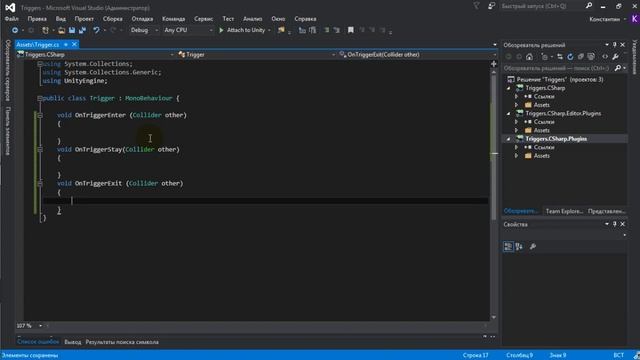This screenshot has width=640, height=360.
Task: Click the split editor handle above scrollbar
Action: click(494, 64)
